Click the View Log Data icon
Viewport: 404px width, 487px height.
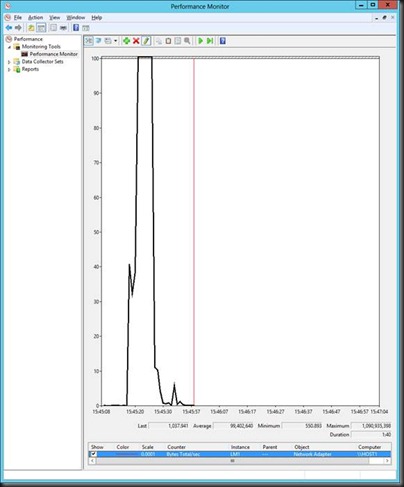click(99, 41)
